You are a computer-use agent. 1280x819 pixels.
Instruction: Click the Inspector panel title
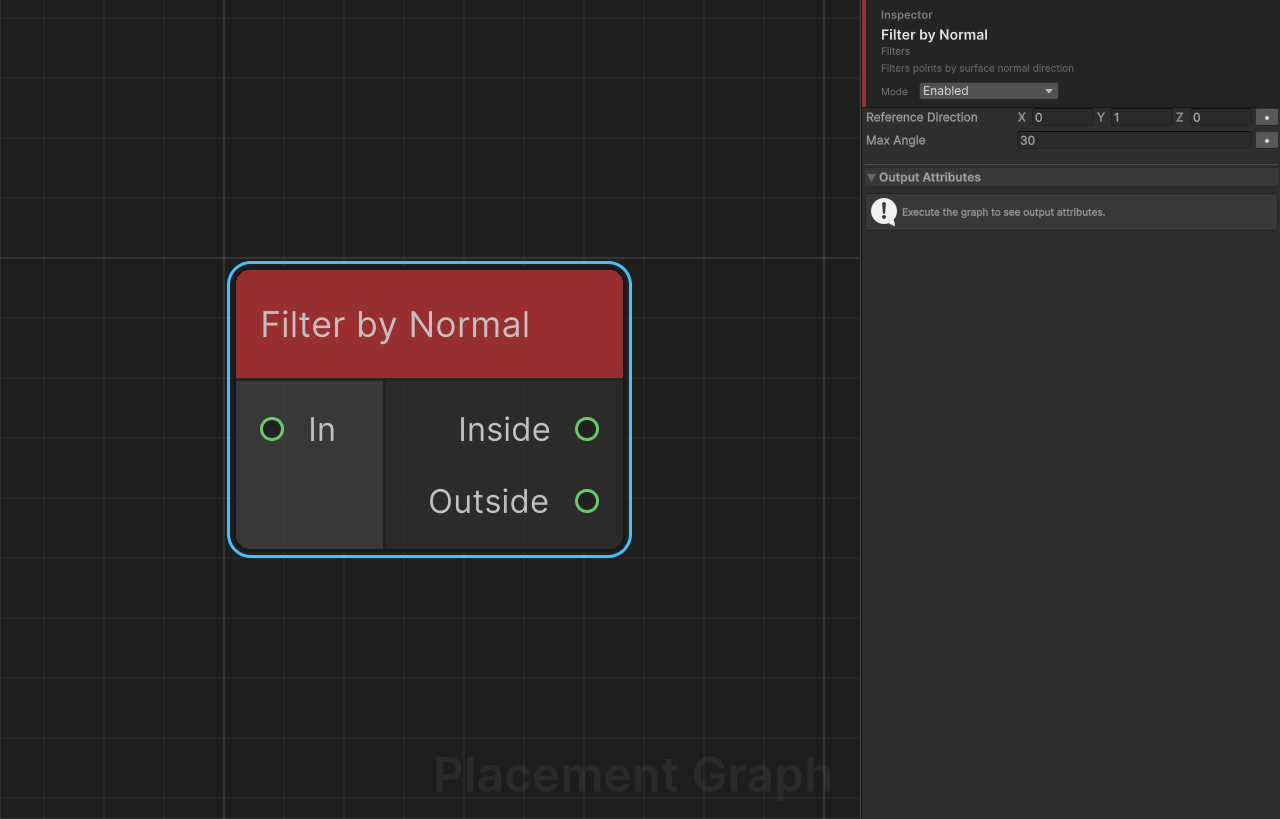coord(907,15)
